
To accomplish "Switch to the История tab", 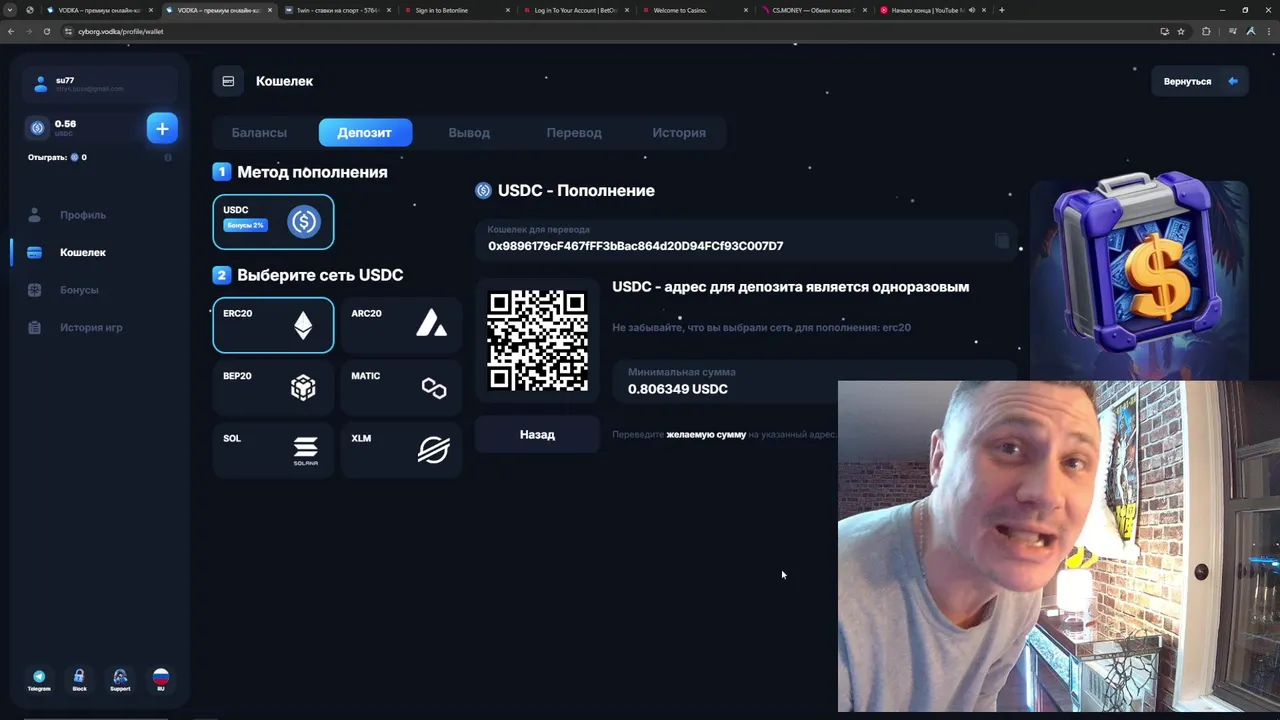I will (x=679, y=133).
